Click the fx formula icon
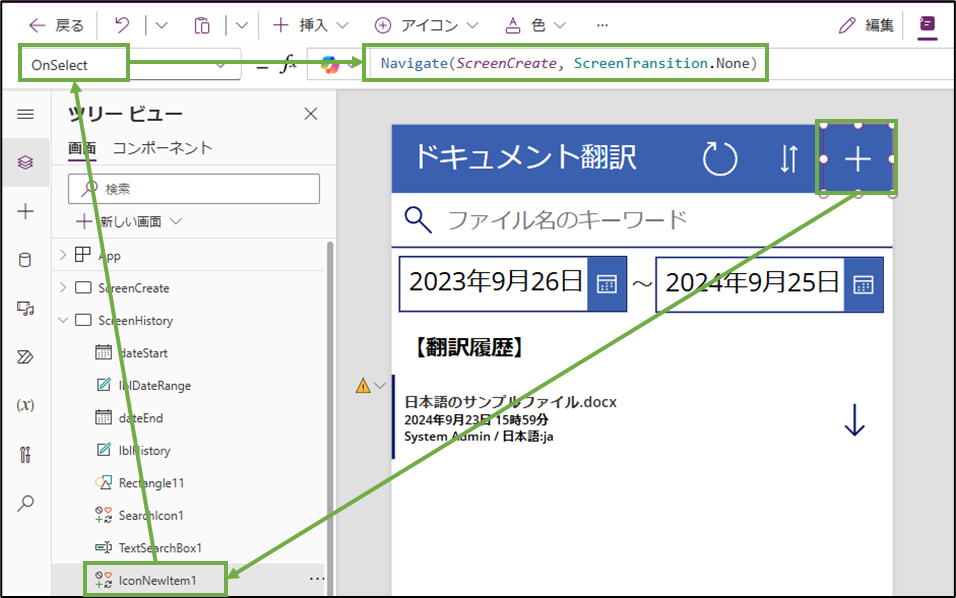 pos(288,63)
